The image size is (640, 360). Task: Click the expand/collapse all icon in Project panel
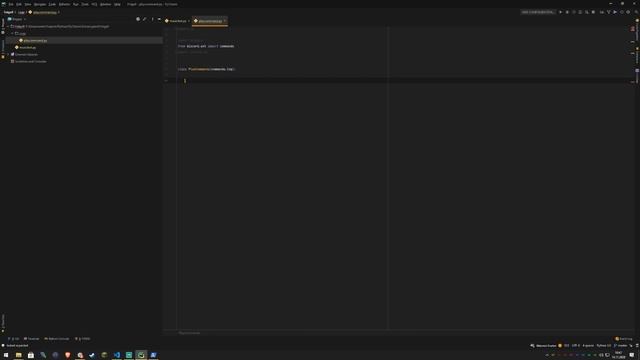(x=145, y=19)
